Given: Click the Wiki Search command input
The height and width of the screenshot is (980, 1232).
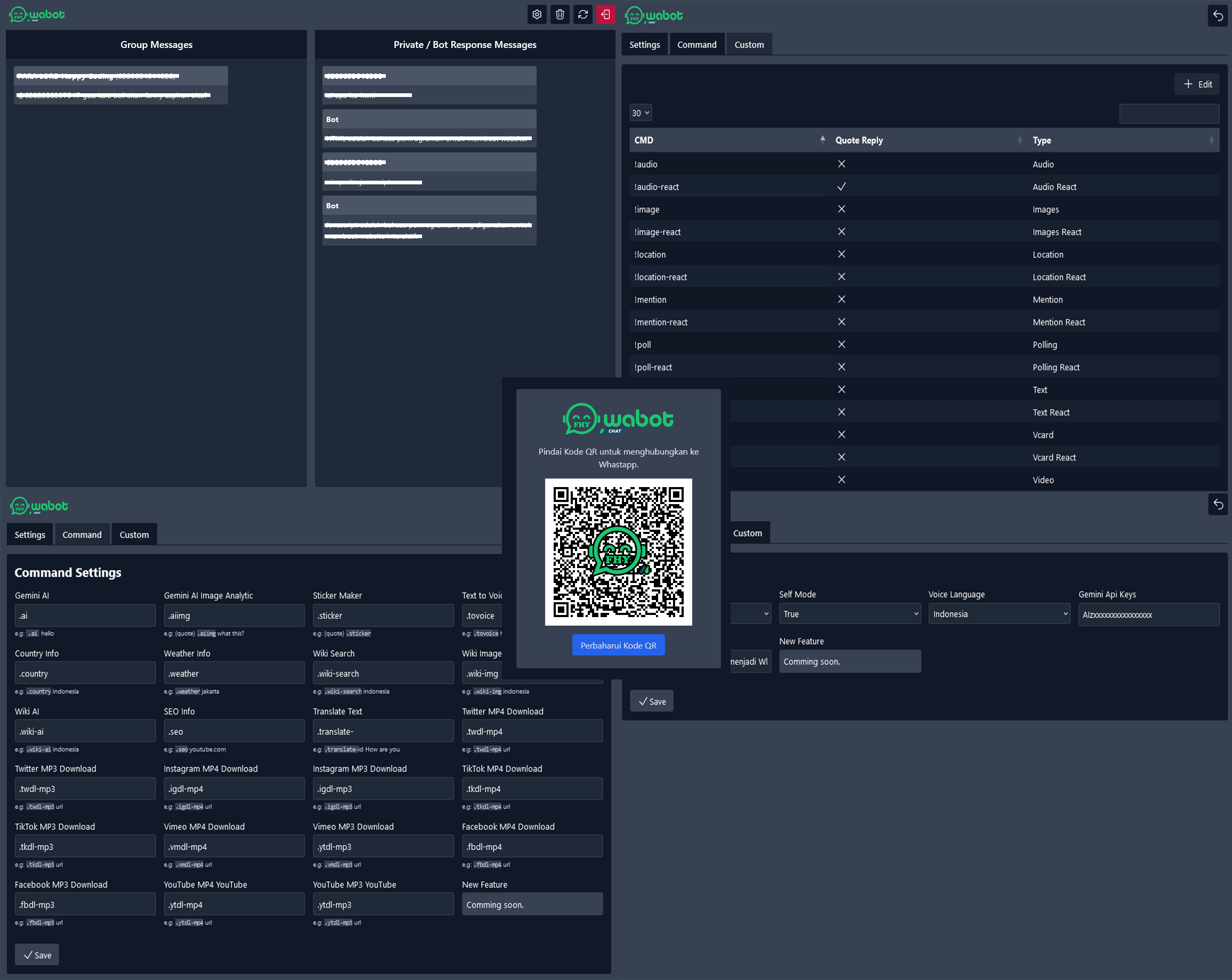Looking at the screenshot, I should (x=383, y=673).
